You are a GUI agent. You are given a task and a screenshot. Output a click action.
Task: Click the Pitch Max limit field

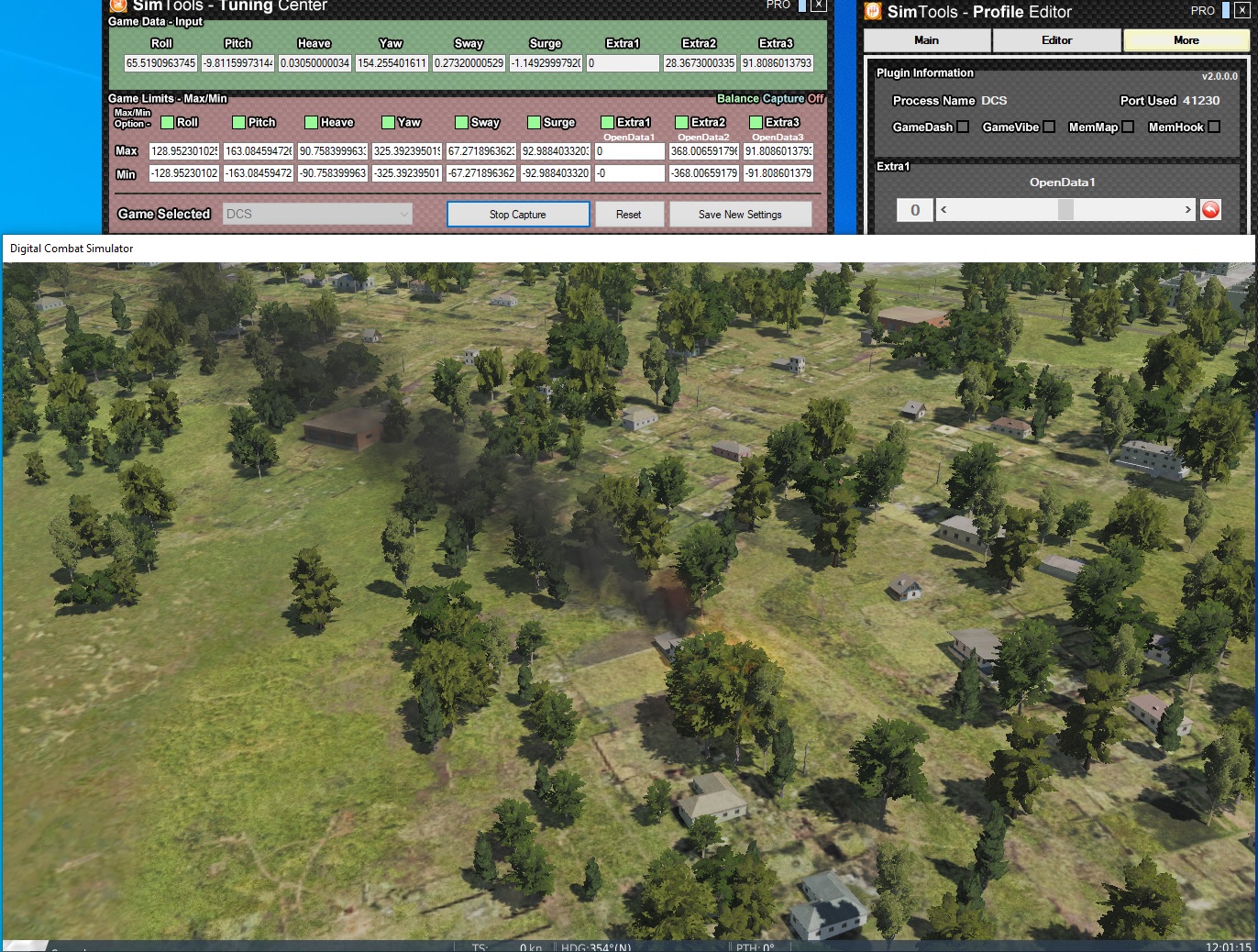[259, 151]
